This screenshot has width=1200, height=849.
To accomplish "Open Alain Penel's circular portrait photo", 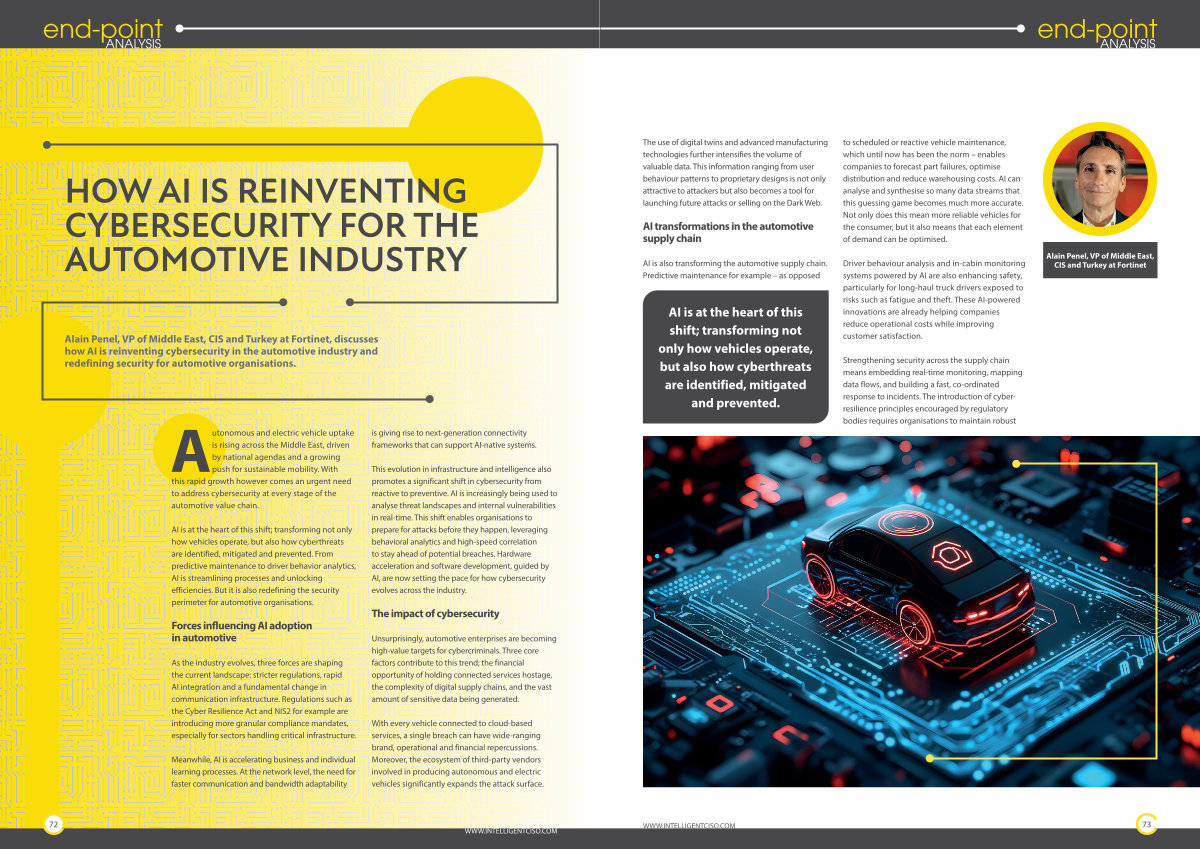I will pyautogui.click(x=1099, y=179).
